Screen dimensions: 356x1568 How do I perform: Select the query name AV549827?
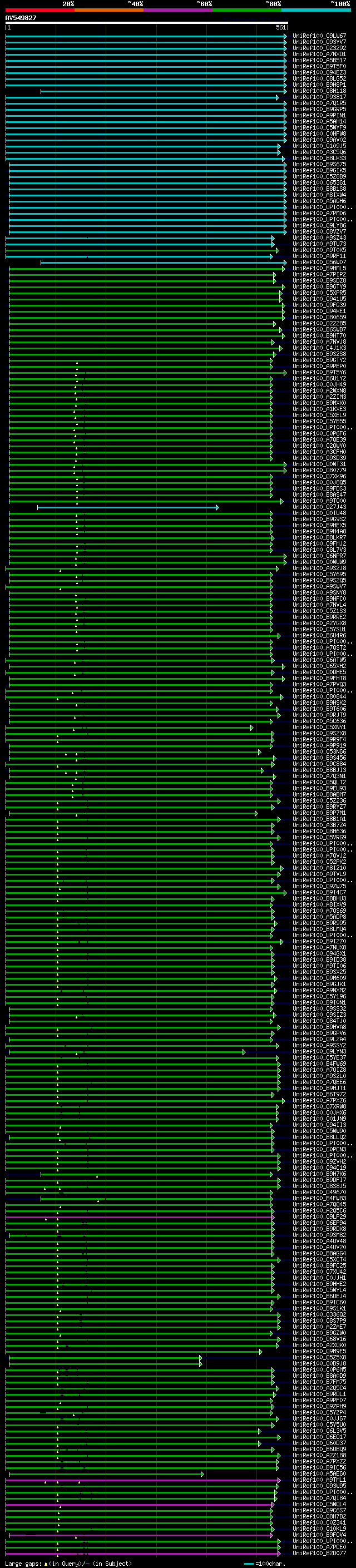(x=21, y=18)
